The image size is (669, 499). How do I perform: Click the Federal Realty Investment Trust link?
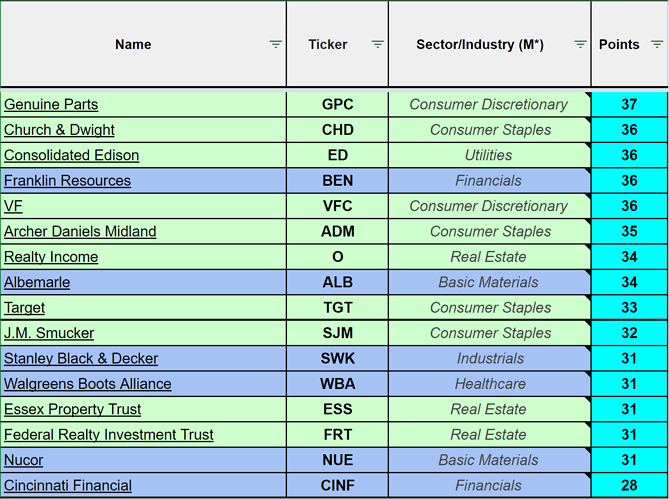[x=108, y=435]
